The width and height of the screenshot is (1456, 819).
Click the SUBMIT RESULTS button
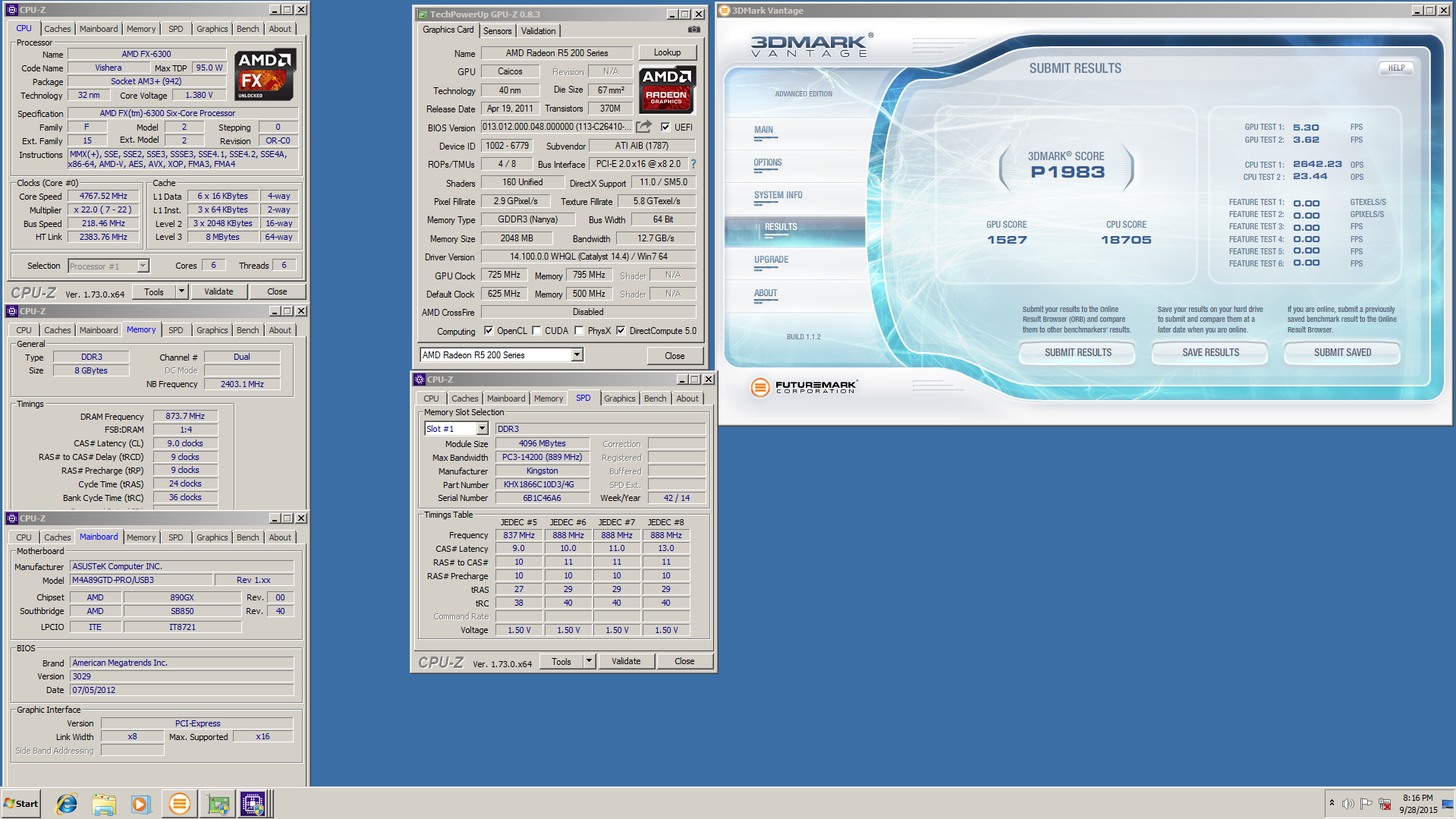[1077, 353]
